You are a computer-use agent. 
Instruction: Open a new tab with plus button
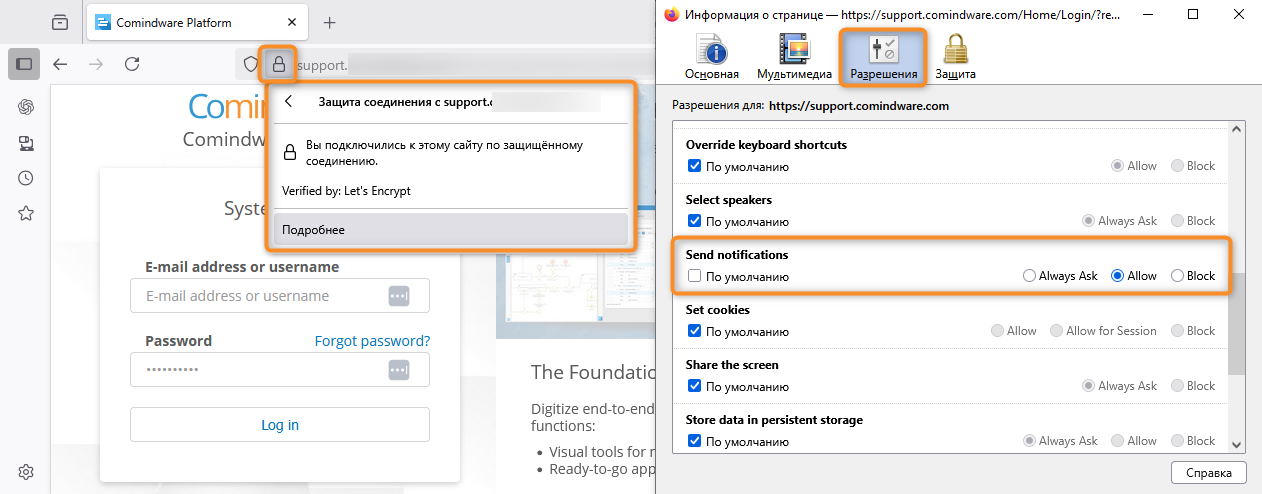(x=330, y=22)
